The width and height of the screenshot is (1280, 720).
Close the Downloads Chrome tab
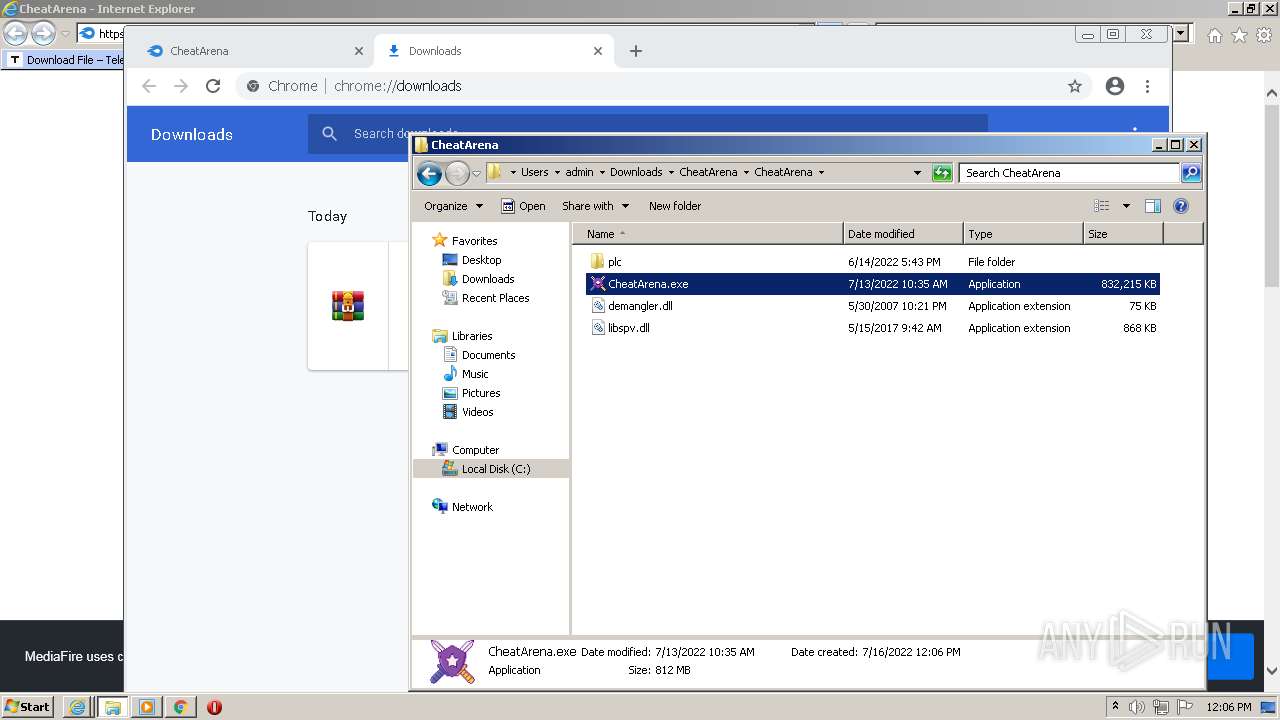[598, 51]
